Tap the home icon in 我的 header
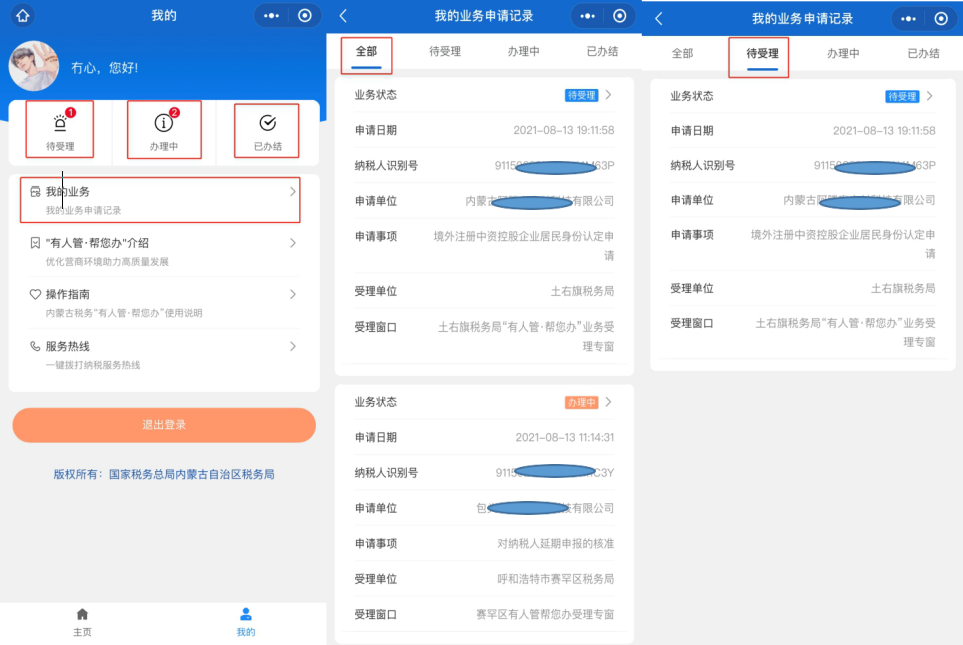This screenshot has width=963, height=645. [x=23, y=15]
